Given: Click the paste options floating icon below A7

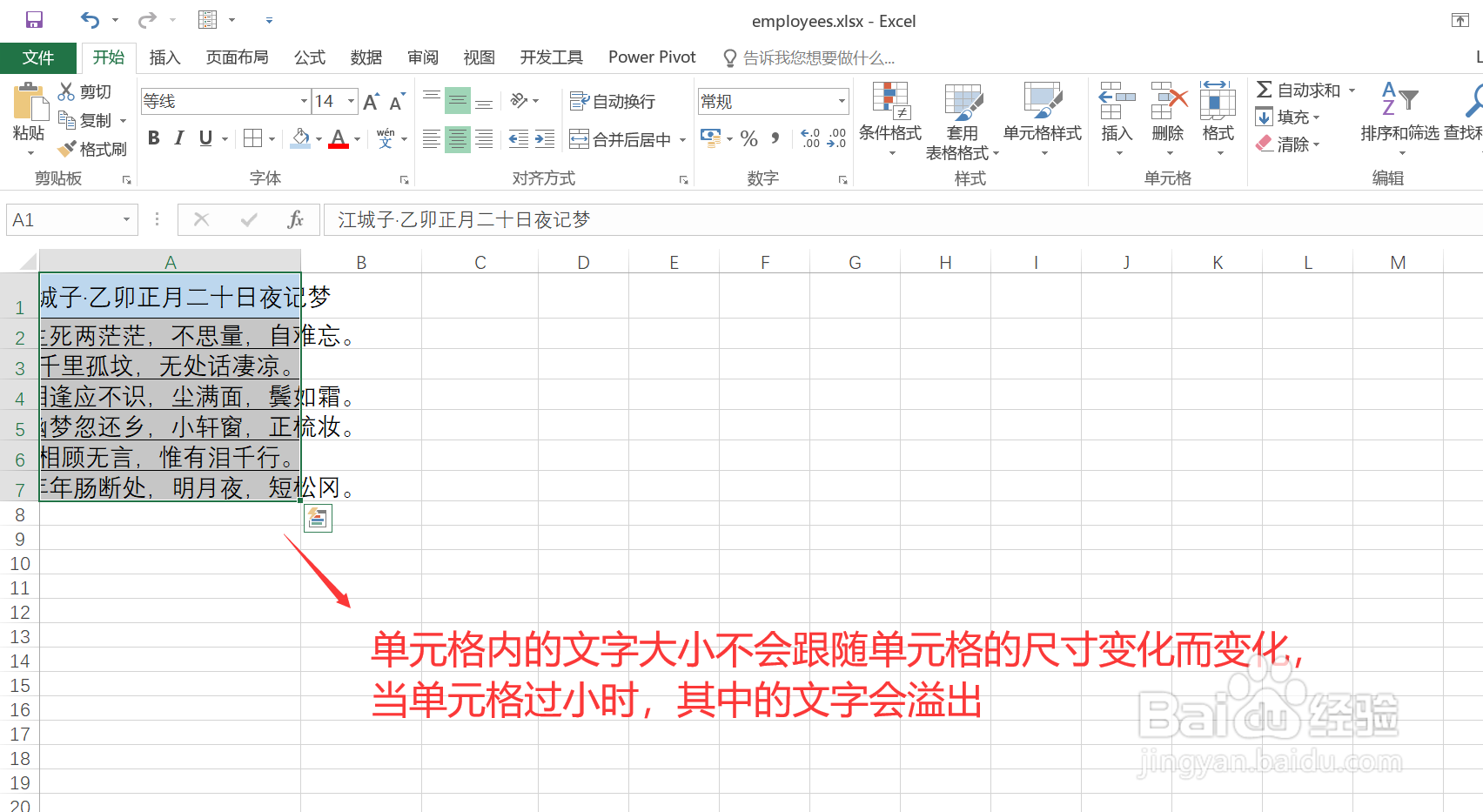Looking at the screenshot, I should [x=318, y=518].
